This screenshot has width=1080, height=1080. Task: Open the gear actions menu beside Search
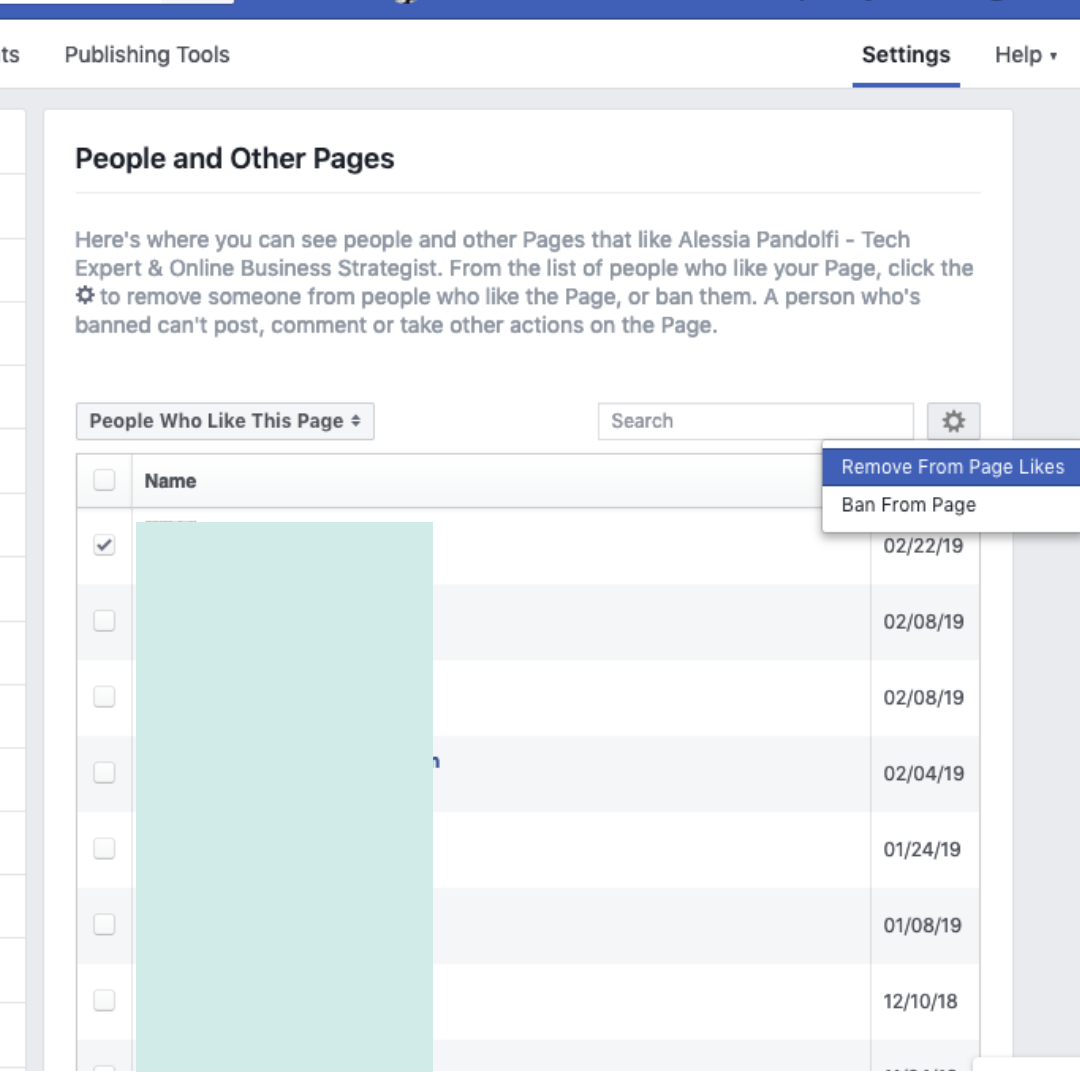[x=953, y=422]
